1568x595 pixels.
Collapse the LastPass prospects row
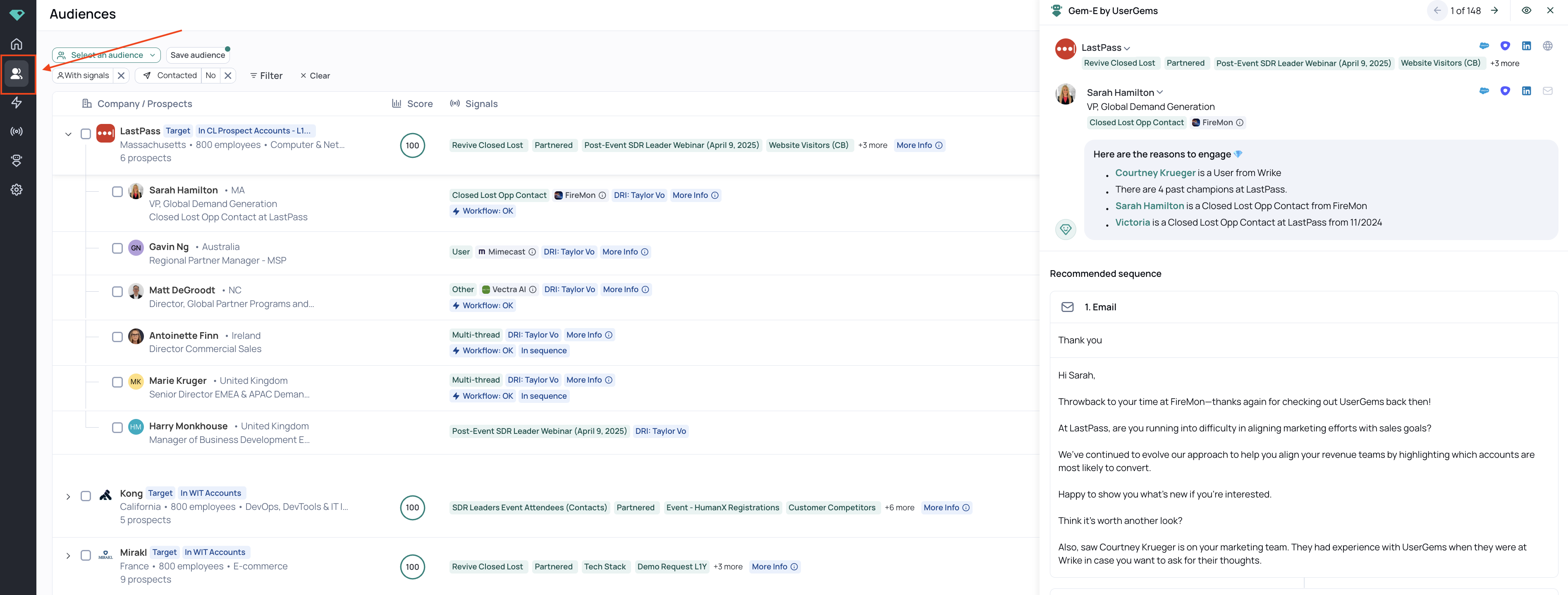click(68, 134)
